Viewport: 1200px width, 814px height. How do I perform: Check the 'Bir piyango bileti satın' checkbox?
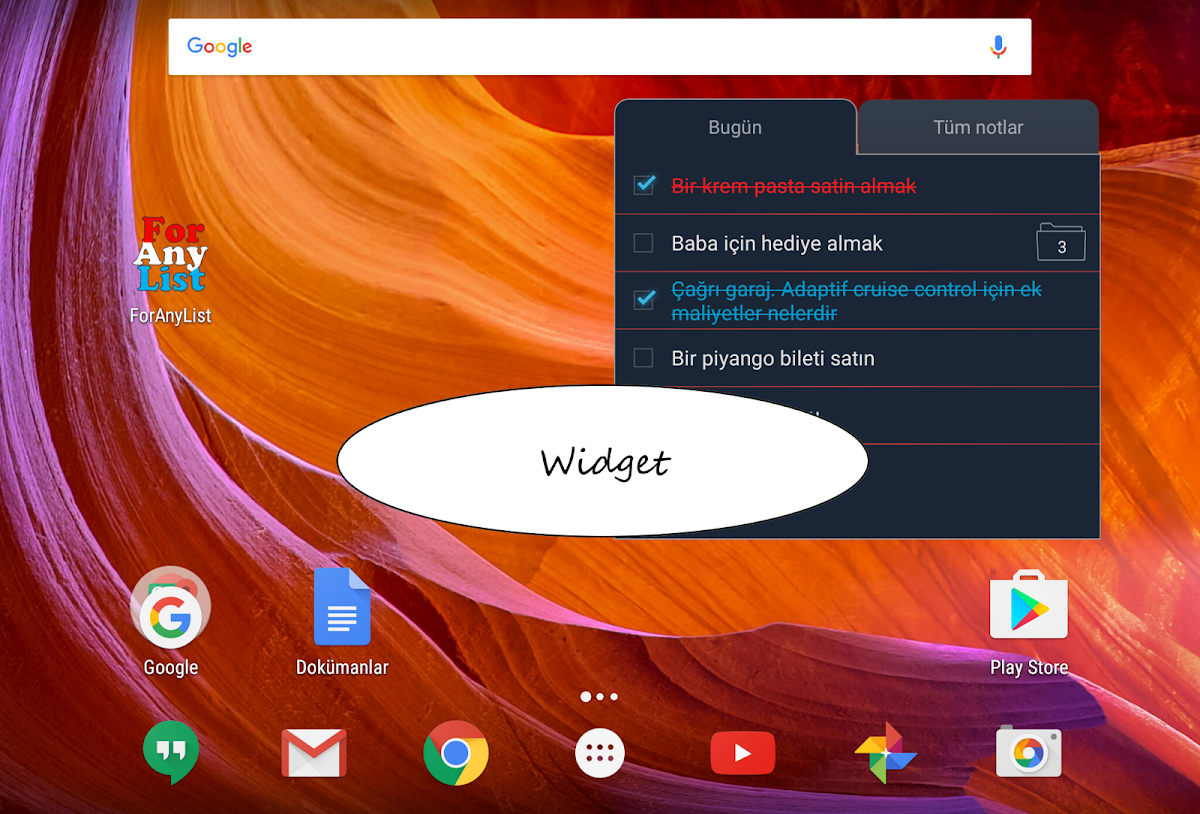click(x=644, y=358)
